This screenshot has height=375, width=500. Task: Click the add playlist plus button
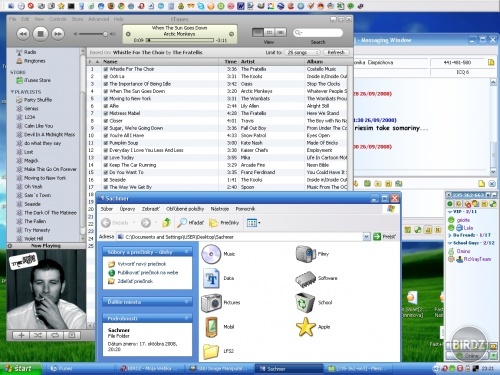pos(21,335)
